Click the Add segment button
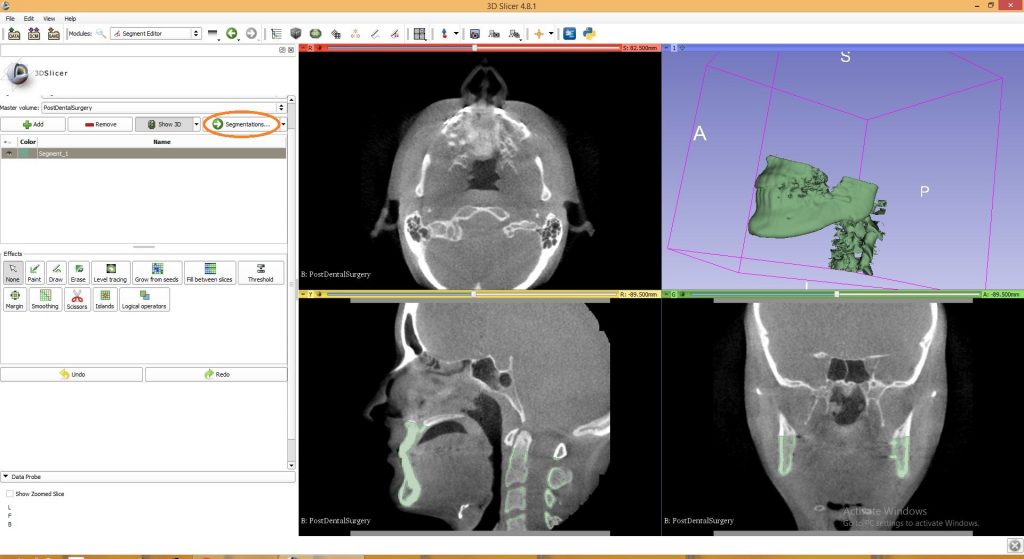1024x559 pixels. click(x=33, y=124)
